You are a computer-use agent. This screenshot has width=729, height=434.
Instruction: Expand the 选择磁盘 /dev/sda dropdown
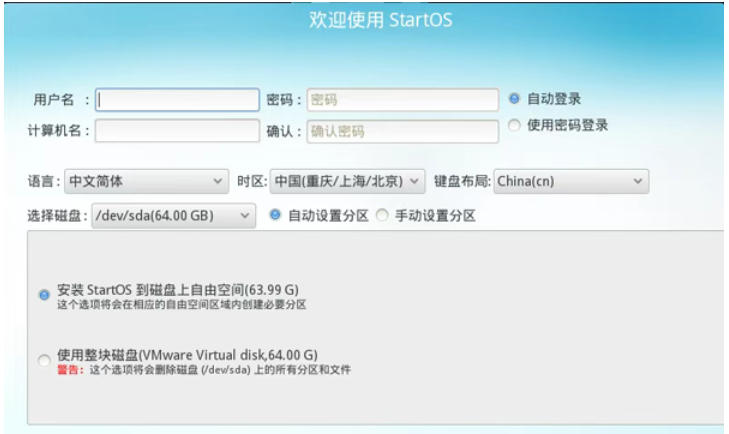[x=173, y=215]
